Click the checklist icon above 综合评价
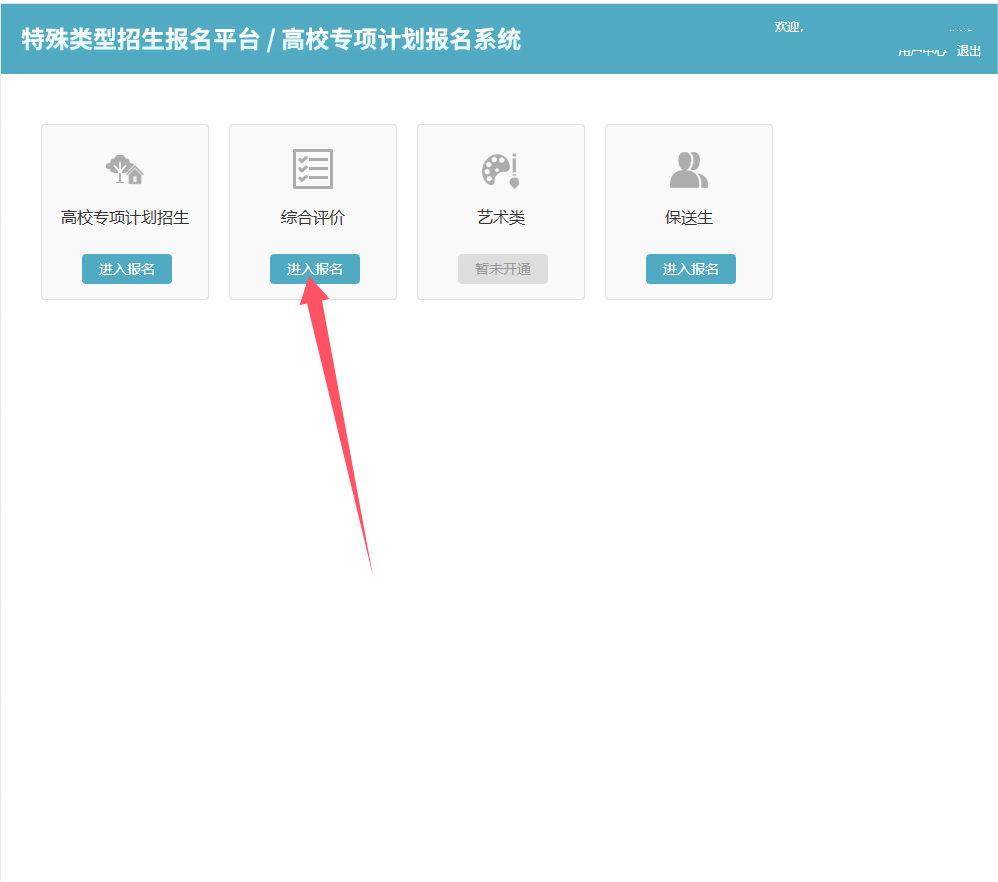This screenshot has width=998, height=882. (312, 169)
